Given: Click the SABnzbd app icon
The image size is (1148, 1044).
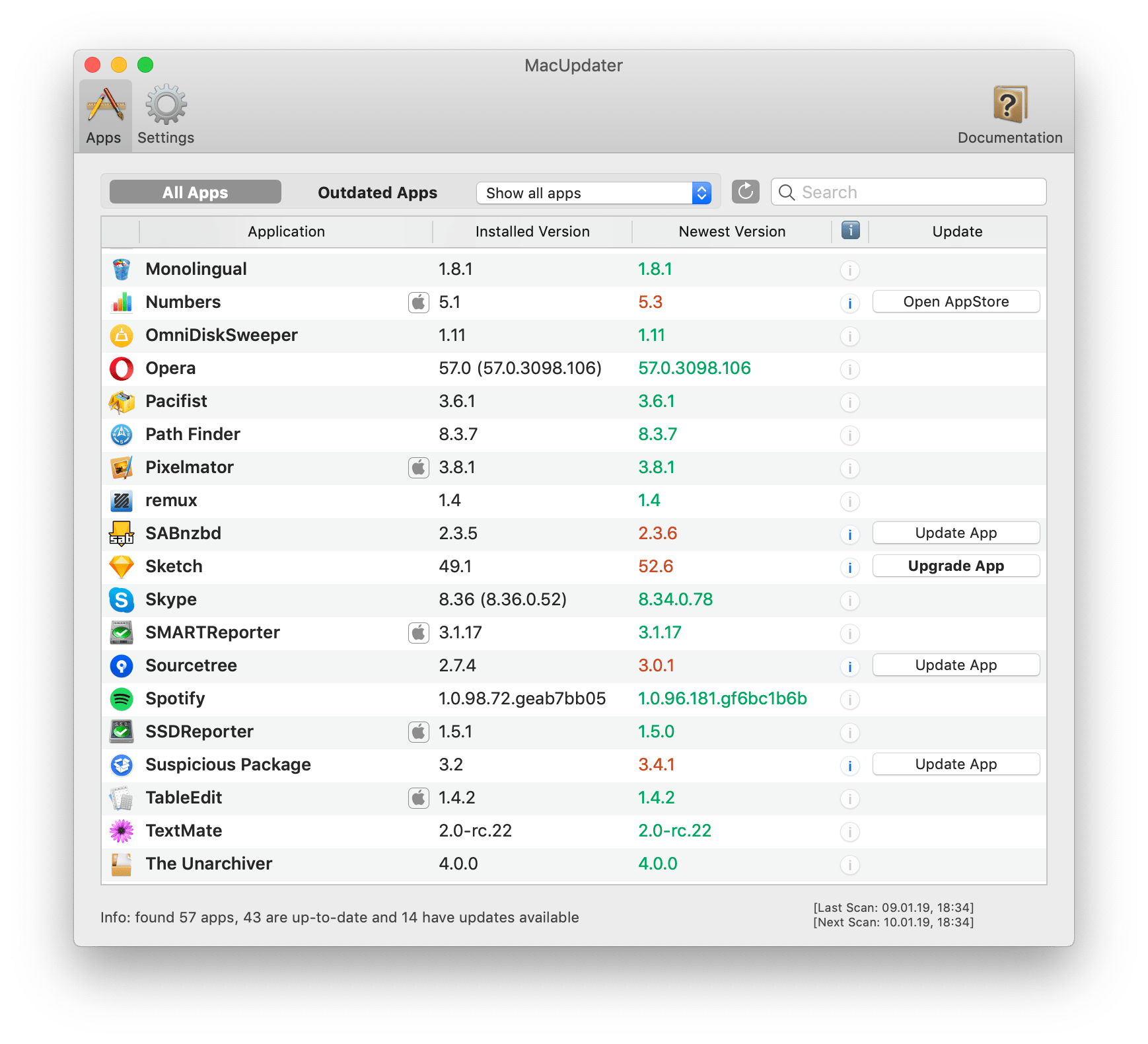Looking at the screenshot, I should pos(122,533).
